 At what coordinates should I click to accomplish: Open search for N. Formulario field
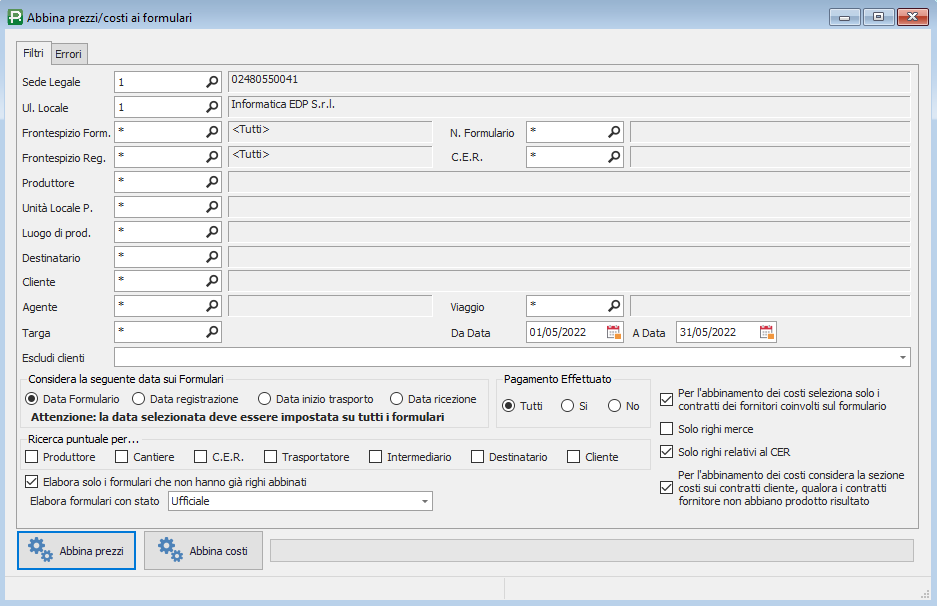pyautogui.click(x=614, y=132)
